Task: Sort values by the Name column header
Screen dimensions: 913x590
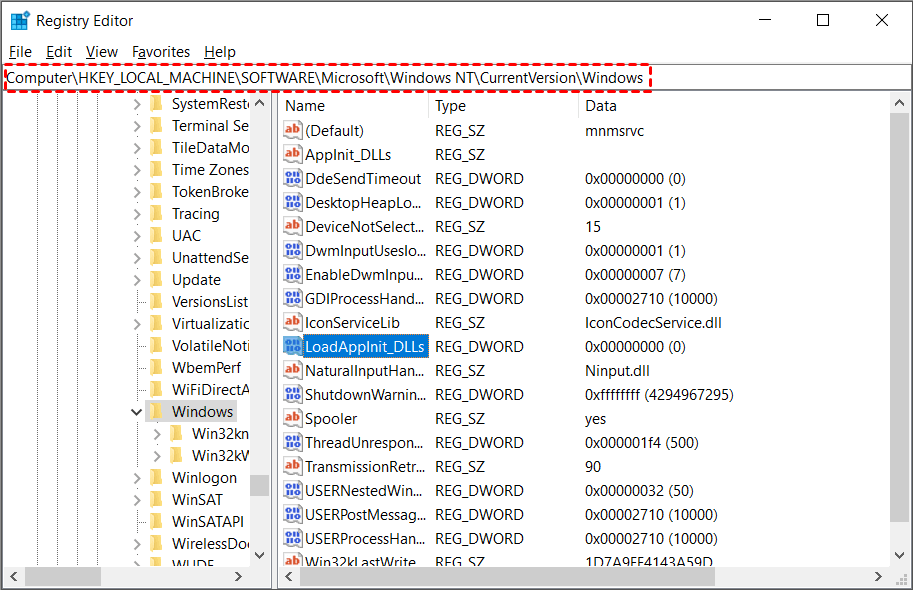Action: (x=355, y=106)
